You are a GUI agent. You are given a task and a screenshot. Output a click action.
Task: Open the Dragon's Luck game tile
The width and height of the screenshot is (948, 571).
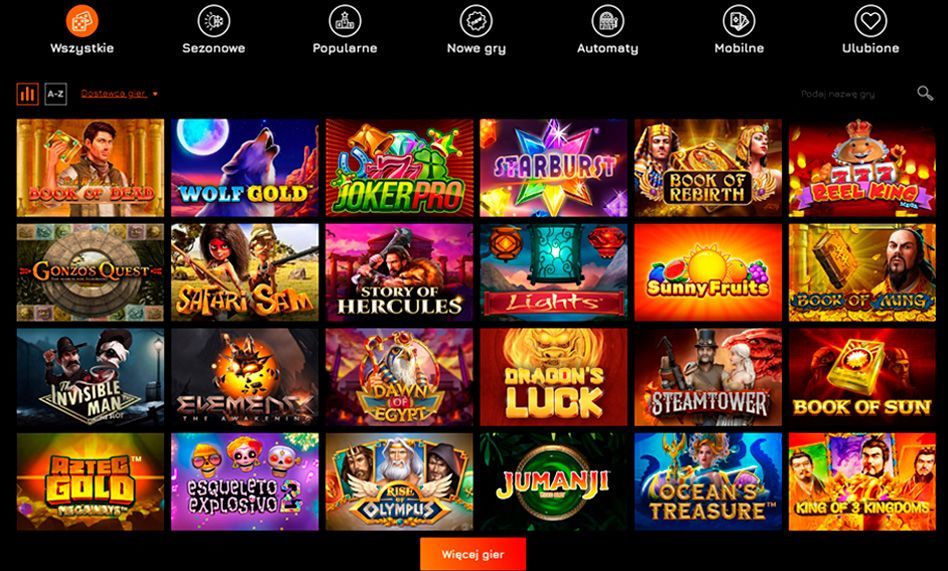pos(553,377)
